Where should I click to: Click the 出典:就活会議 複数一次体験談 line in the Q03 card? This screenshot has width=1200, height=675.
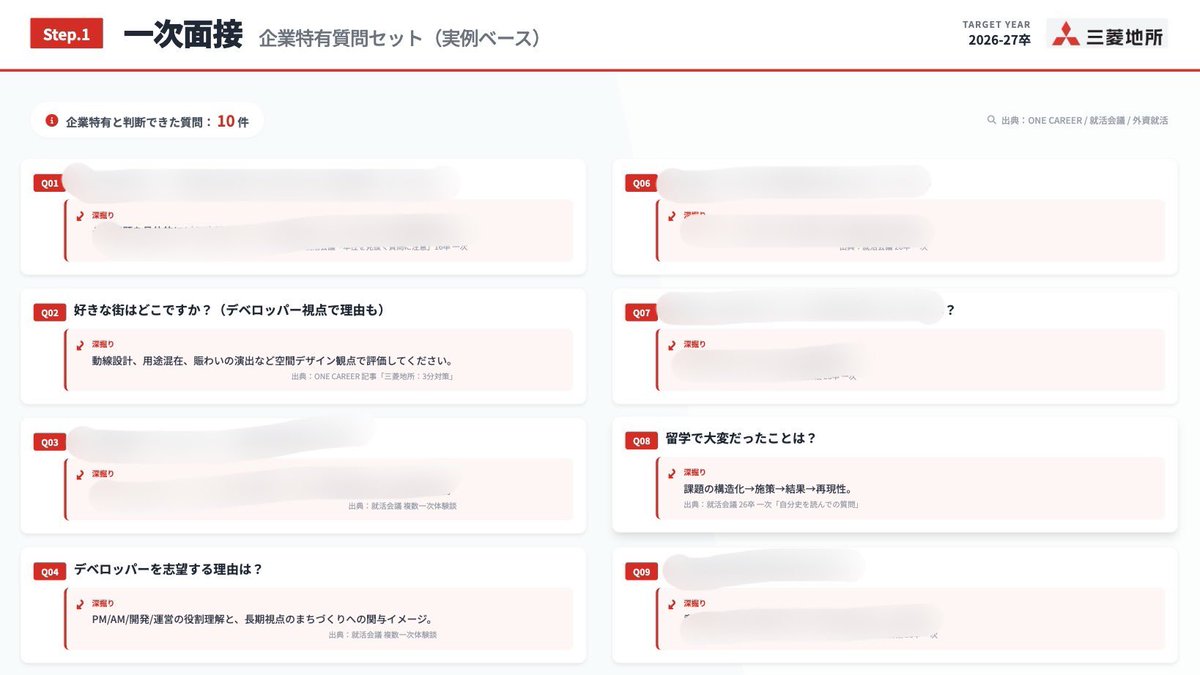[401, 506]
